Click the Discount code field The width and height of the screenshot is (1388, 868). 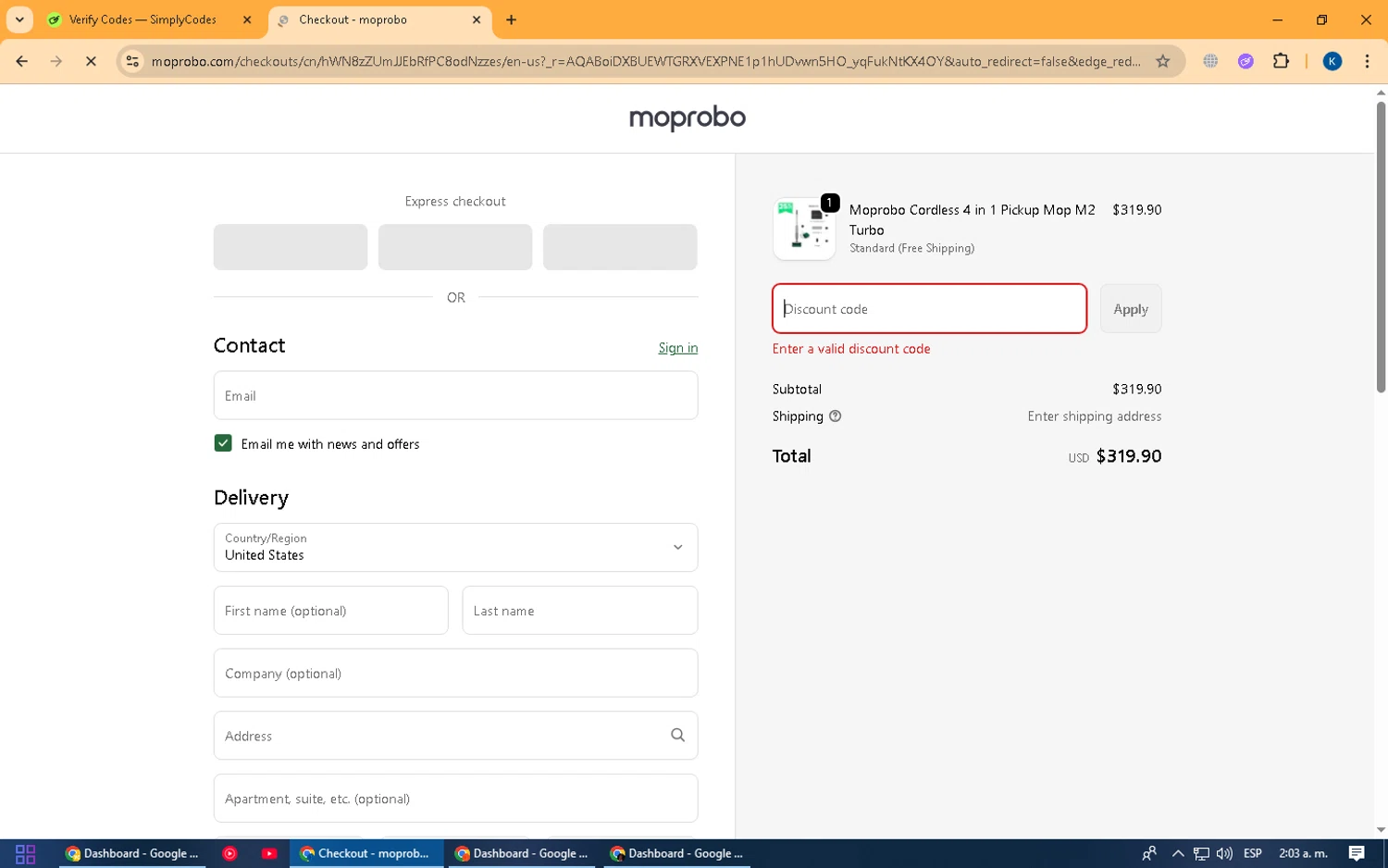coord(929,308)
